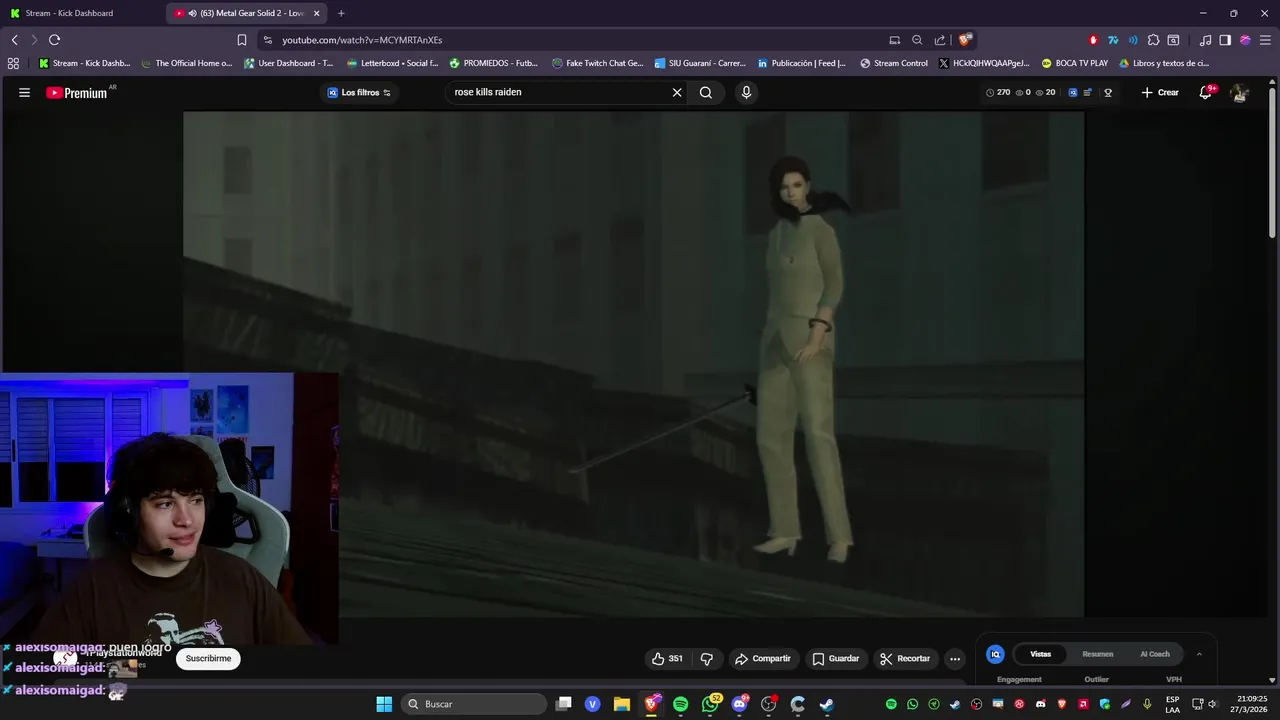Image resolution: width=1280 pixels, height=720 pixels.
Task: Open the browser extensions puzzle icon
Action: [1153, 40]
